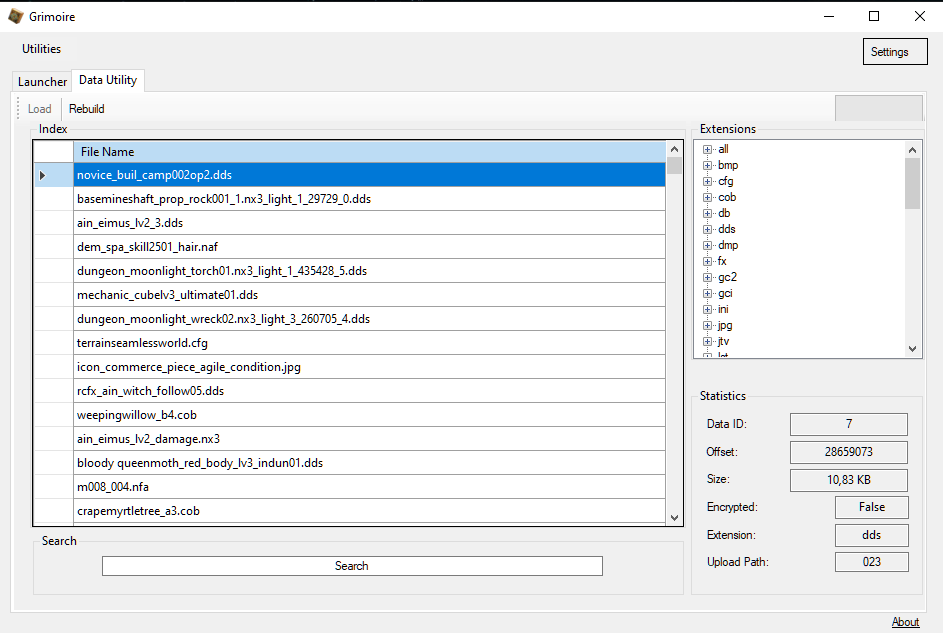943x633 pixels.
Task: Click the row selector arrow for first file
Action: pos(42,176)
